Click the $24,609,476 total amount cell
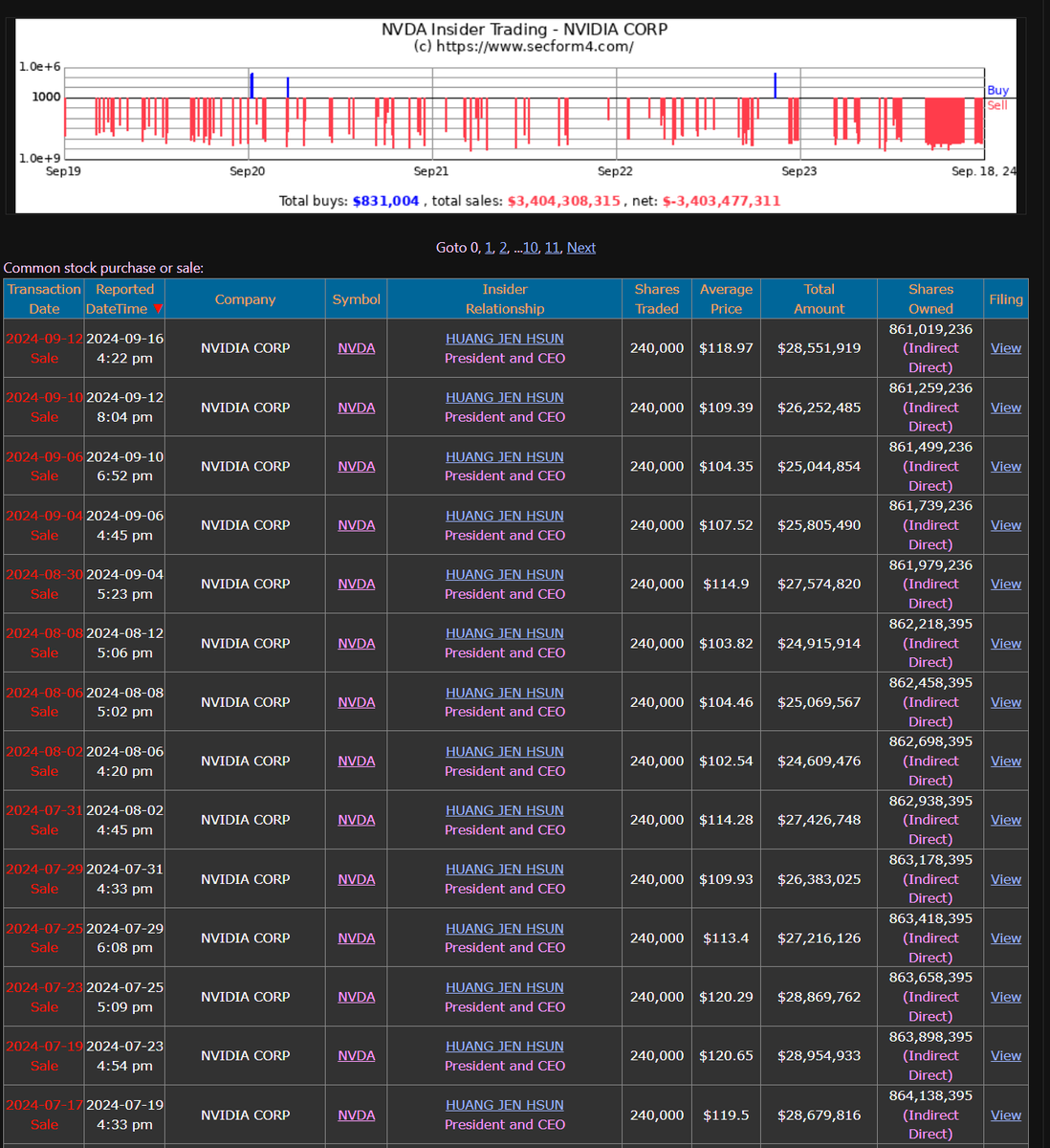 pos(819,762)
